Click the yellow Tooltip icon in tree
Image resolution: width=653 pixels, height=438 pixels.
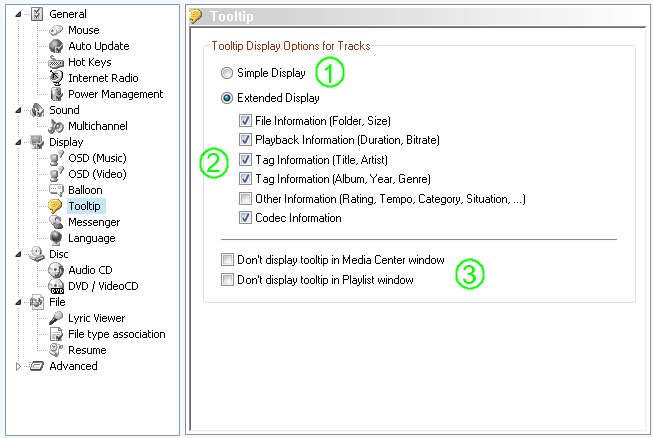(55, 206)
